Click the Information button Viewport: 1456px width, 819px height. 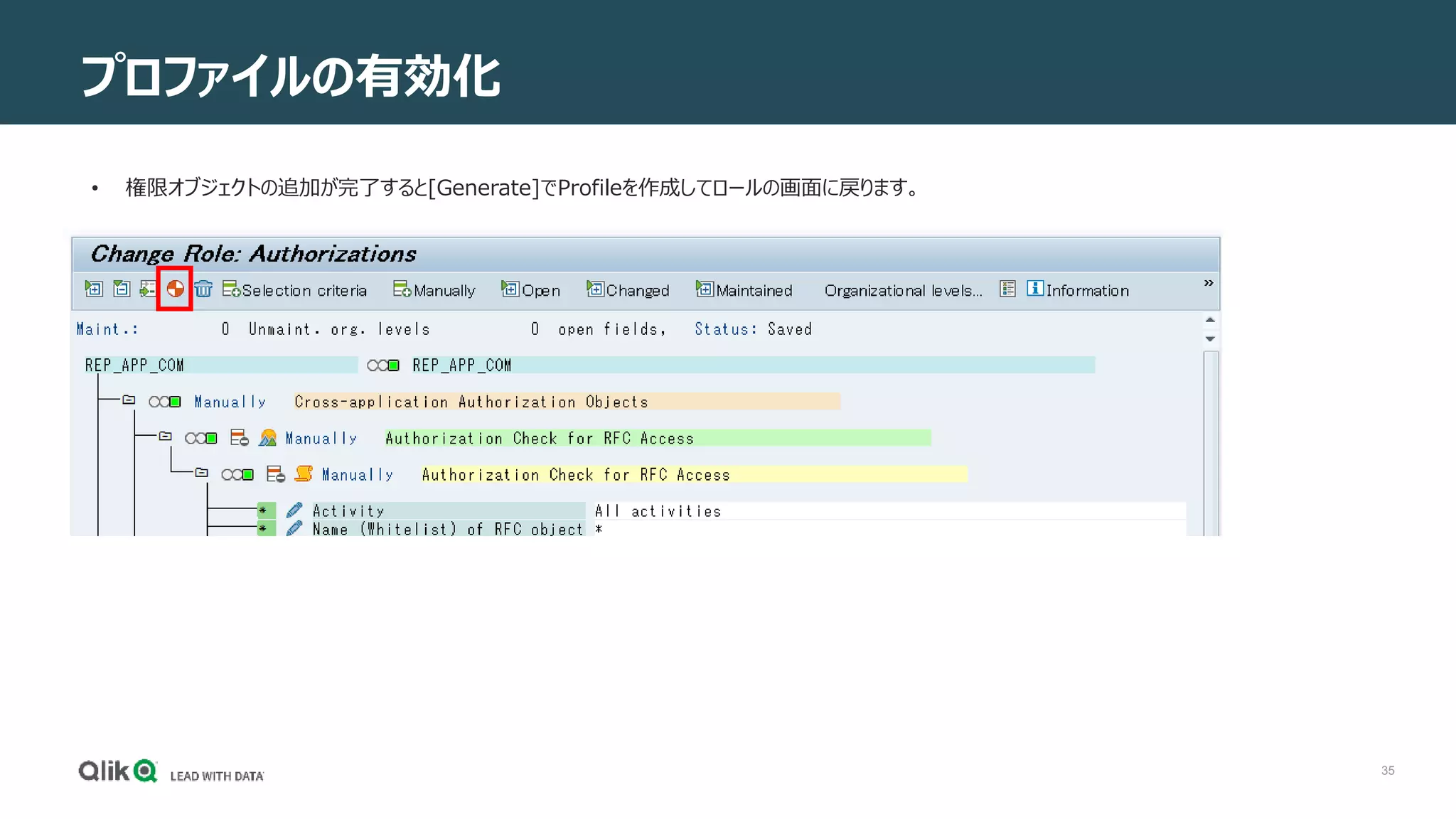(1078, 289)
